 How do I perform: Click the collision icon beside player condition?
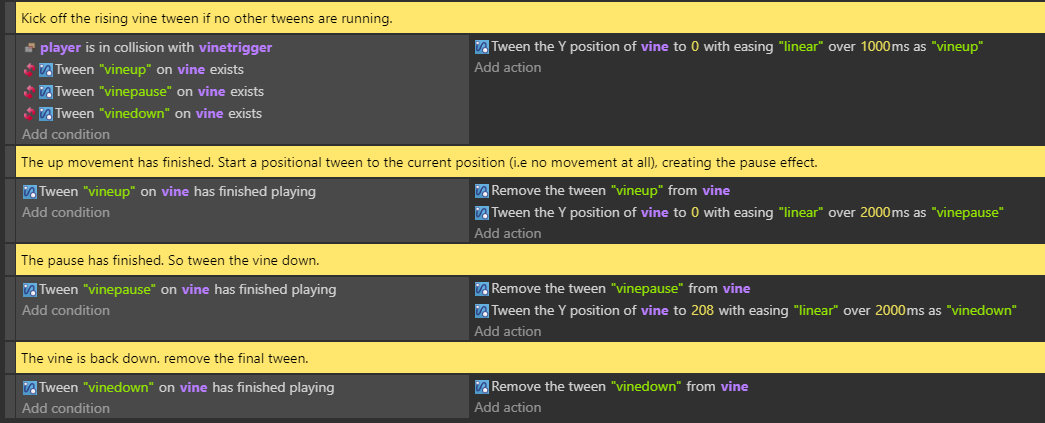[x=29, y=48]
